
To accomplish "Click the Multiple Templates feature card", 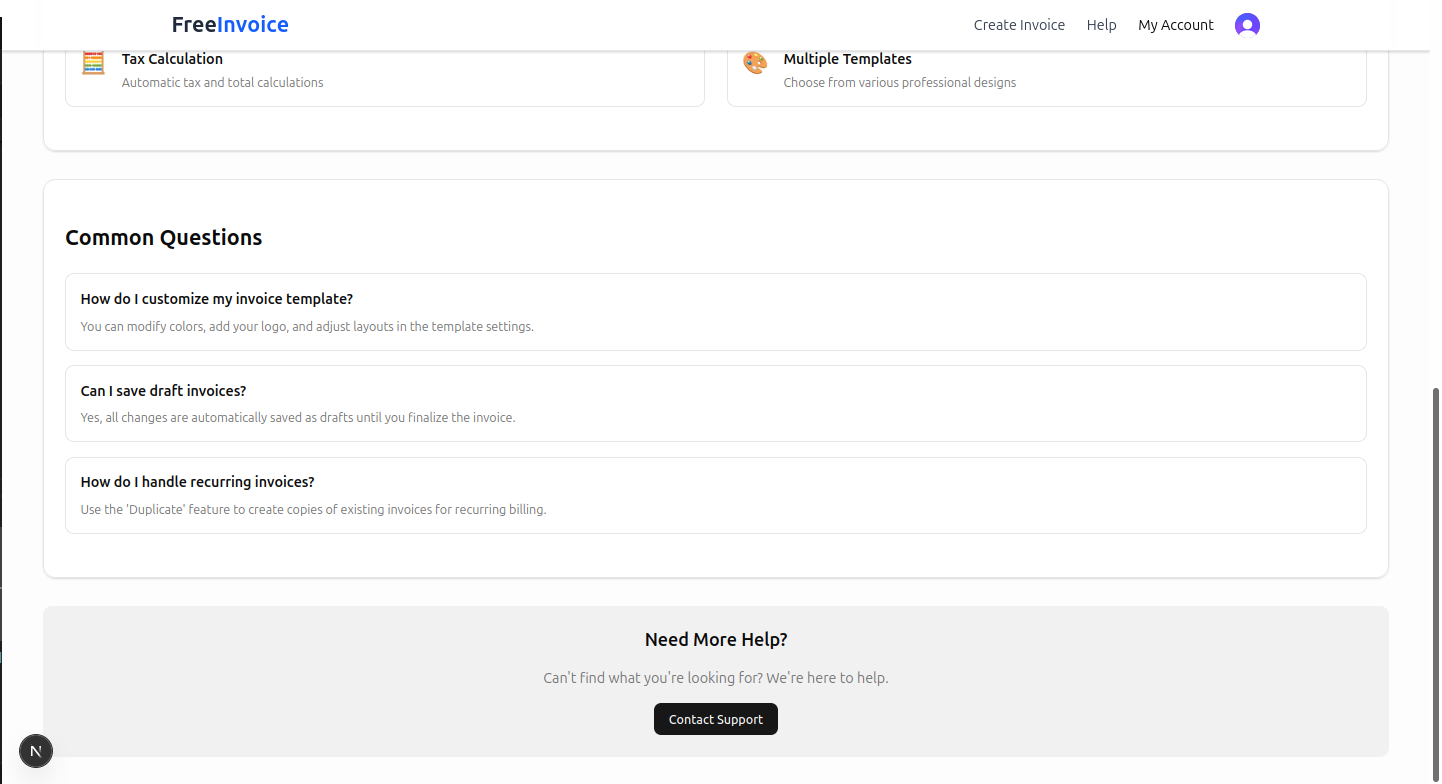I will pyautogui.click(x=1046, y=70).
